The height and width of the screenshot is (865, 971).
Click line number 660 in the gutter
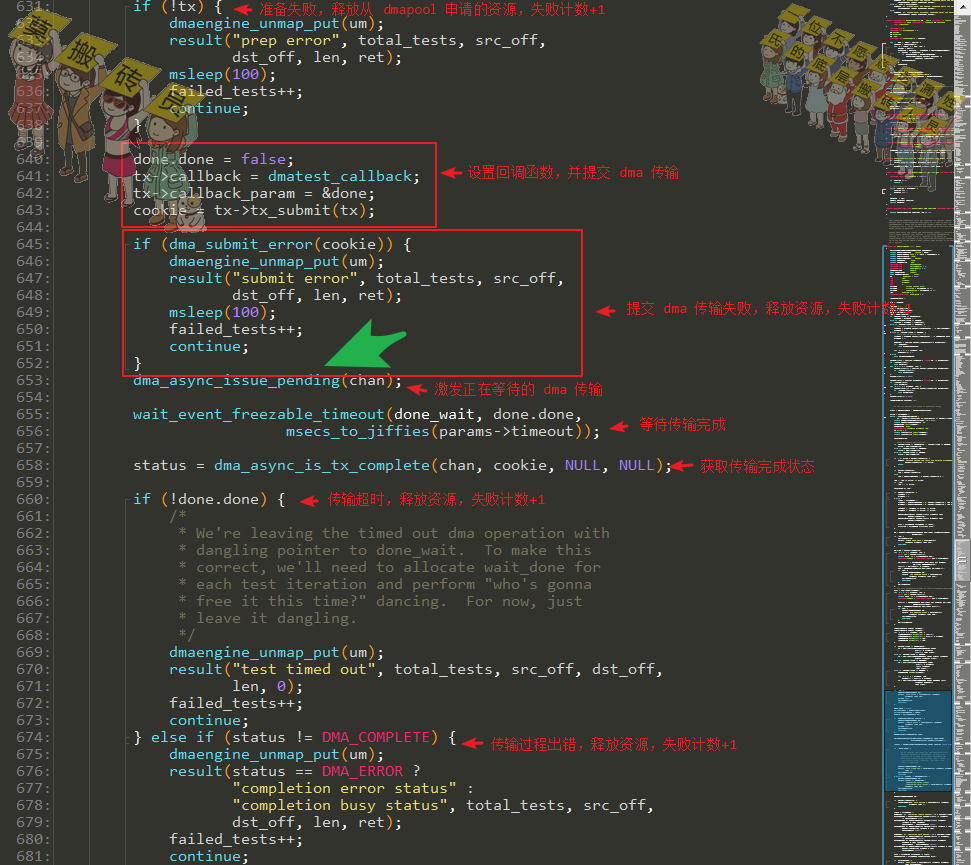click(x=33, y=499)
